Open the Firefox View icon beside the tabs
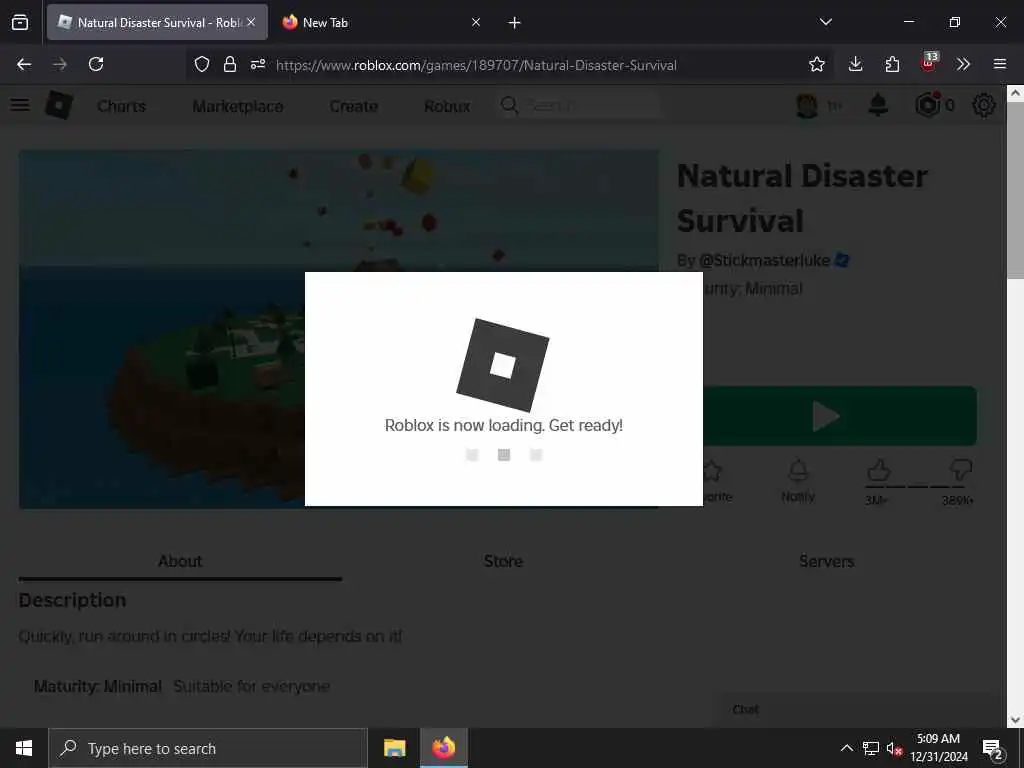Screen dimensions: 1024x768 point(20,22)
